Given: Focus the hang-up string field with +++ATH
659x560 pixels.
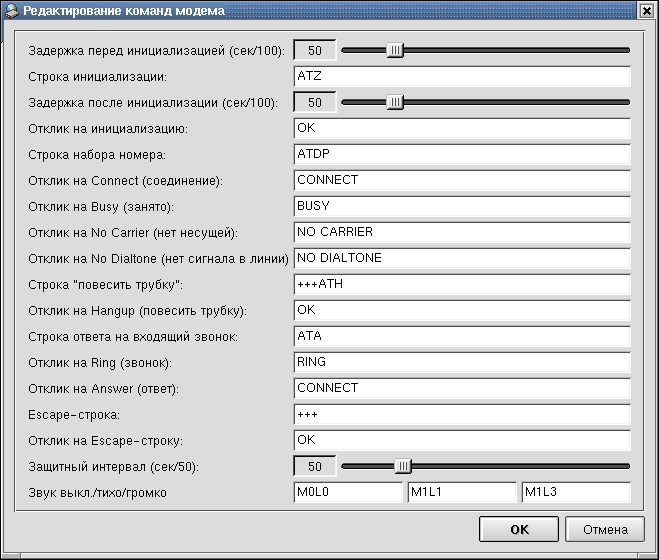Looking at the screenshot, I should coord(461,284).
